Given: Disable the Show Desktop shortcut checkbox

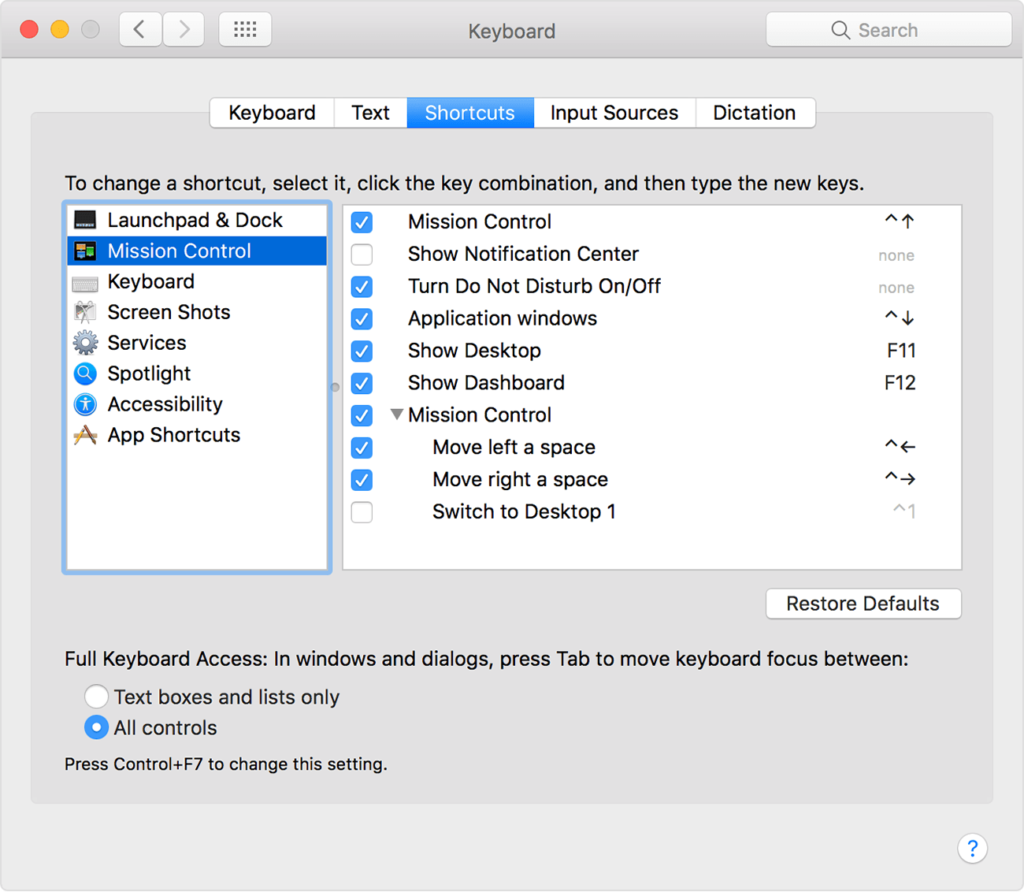Looking at the screenshot, I should point(361,351).
